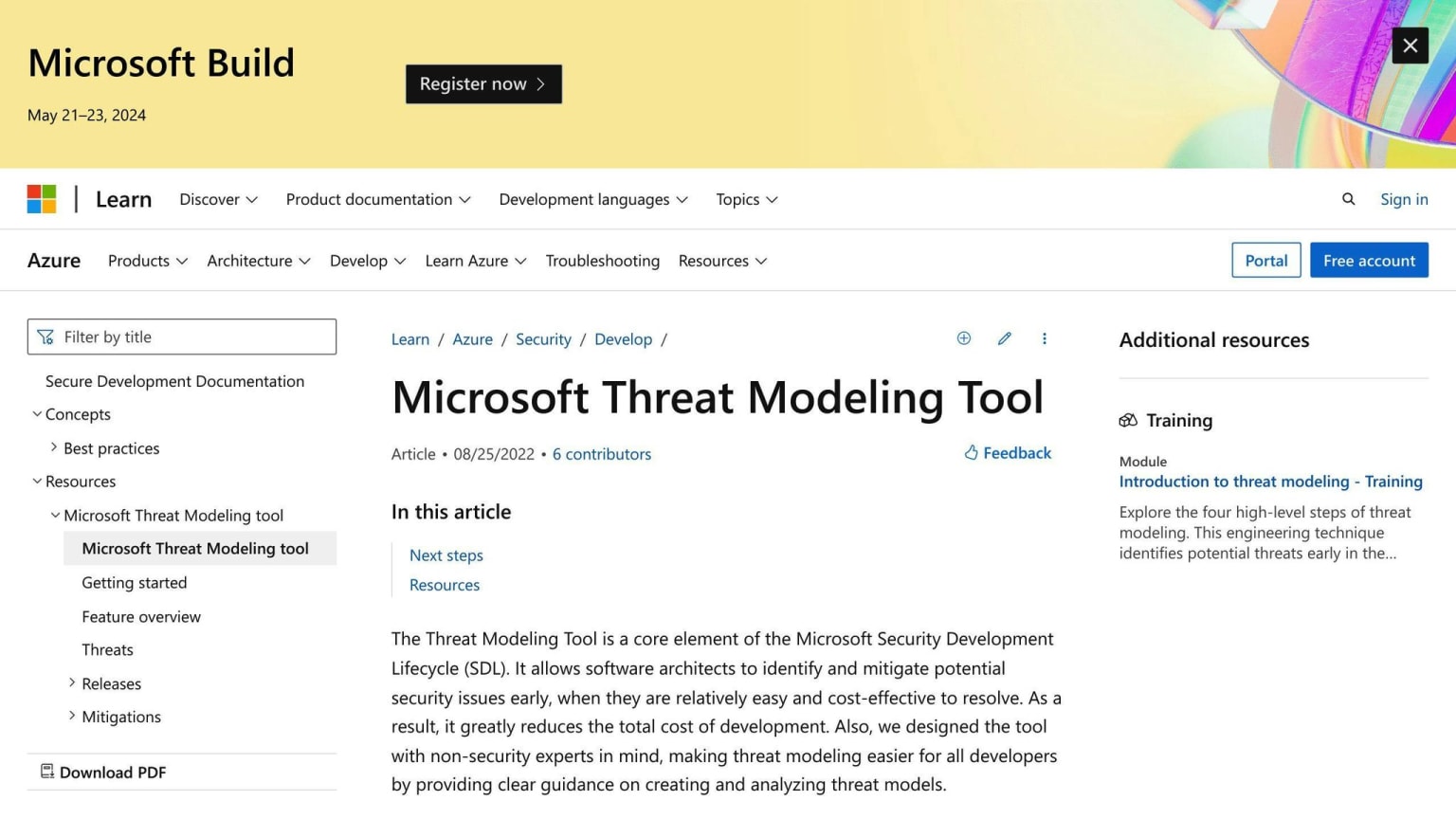Click the Filter by title input
The width and height of the screenshot is (1456, 819).
point(182,337)
